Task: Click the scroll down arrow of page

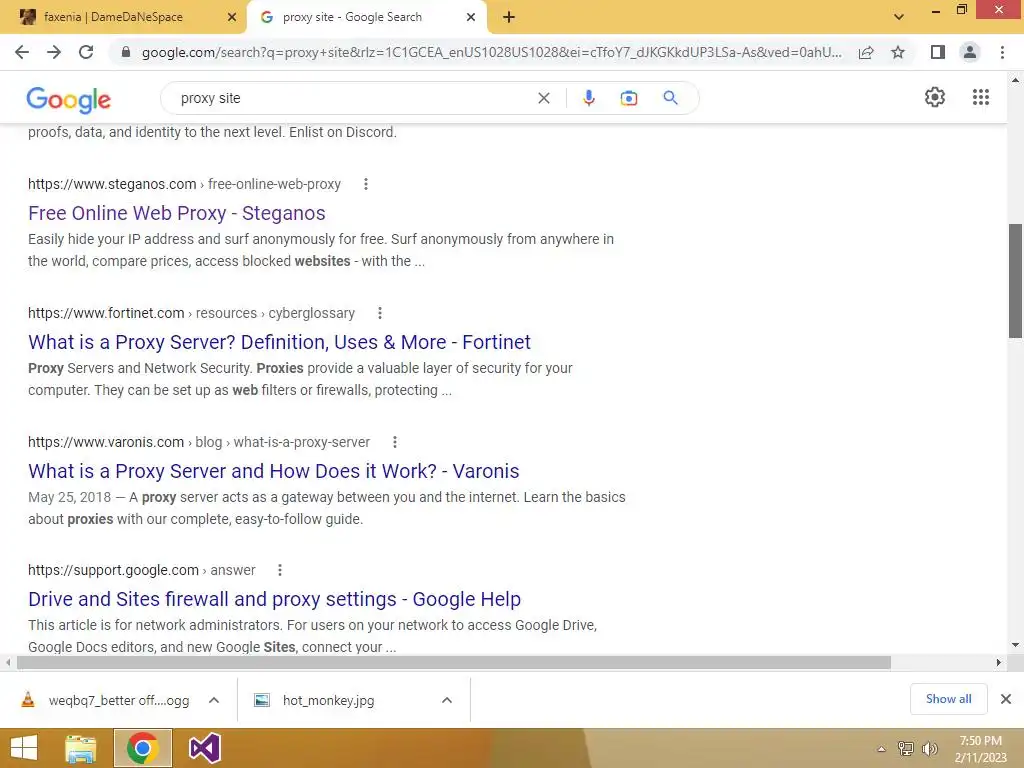Action: pos(1015,645)
